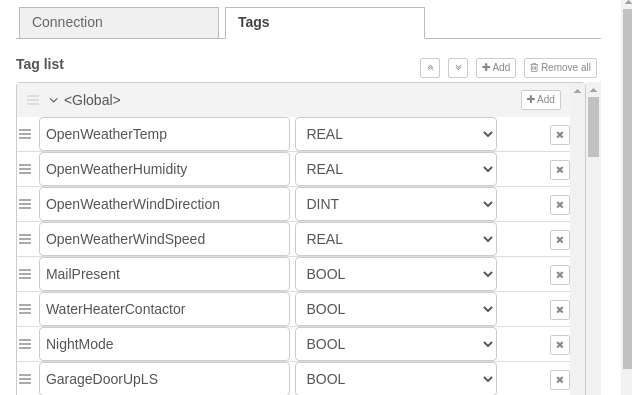This screenshot has width=632, height=395.
Task: Grab the drag handle of the OpenWeatherHumidity row
Action: coord(25,169)
